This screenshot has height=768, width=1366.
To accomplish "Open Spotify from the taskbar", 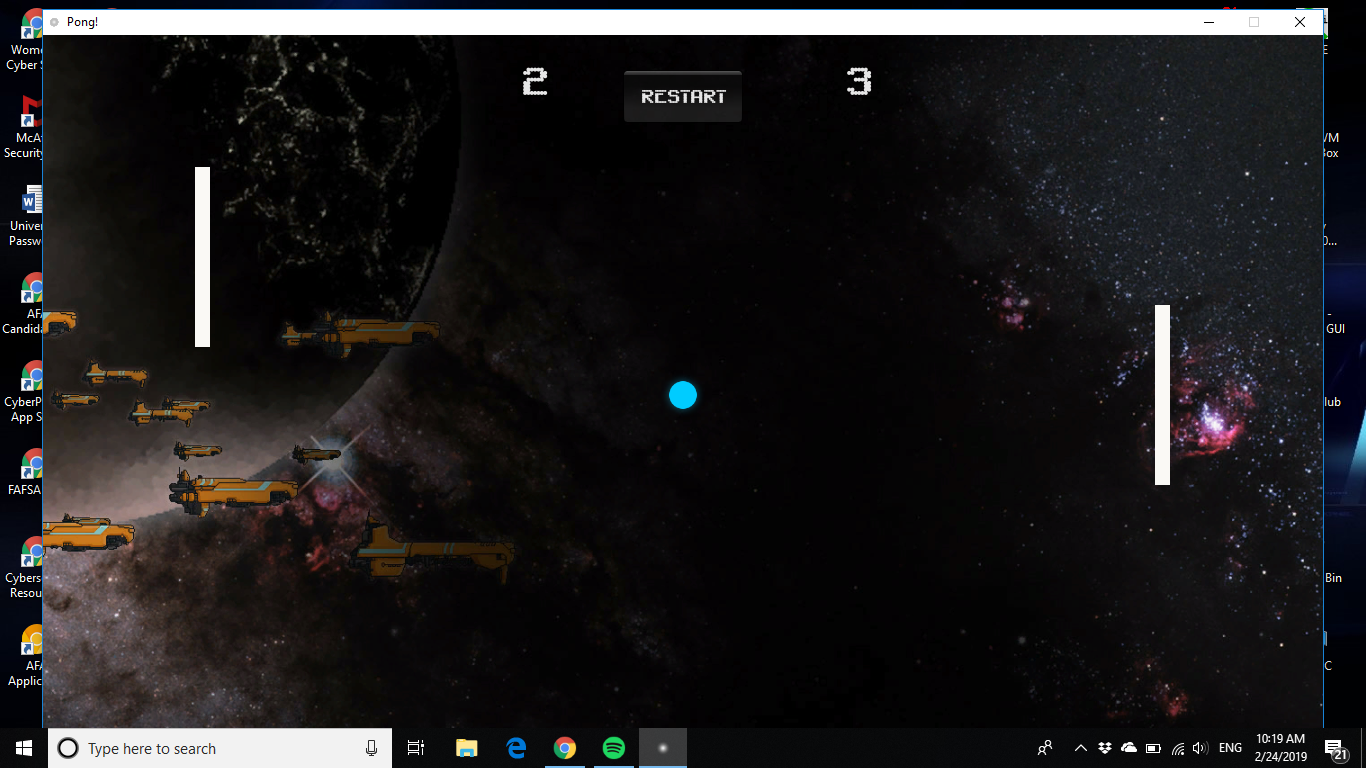I will point(614,748).
